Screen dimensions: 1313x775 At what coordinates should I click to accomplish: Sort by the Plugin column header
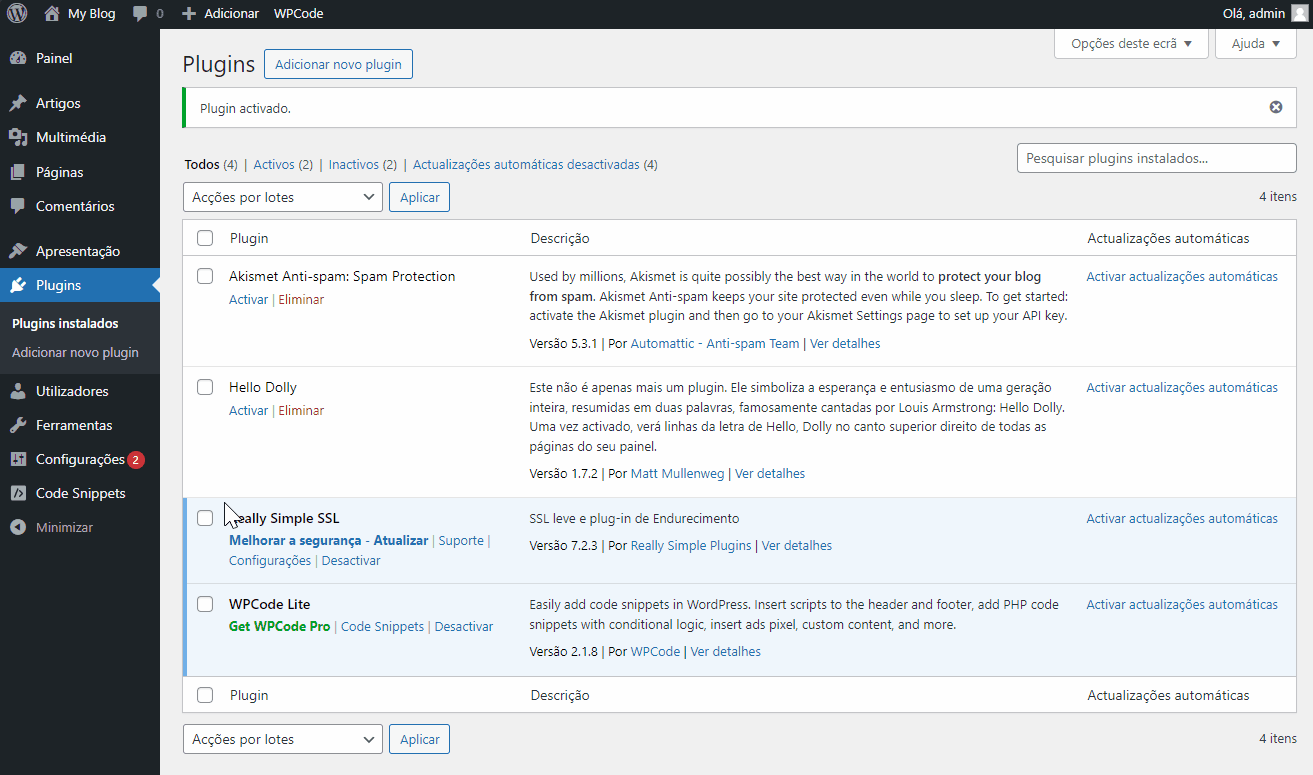point(249,239)
